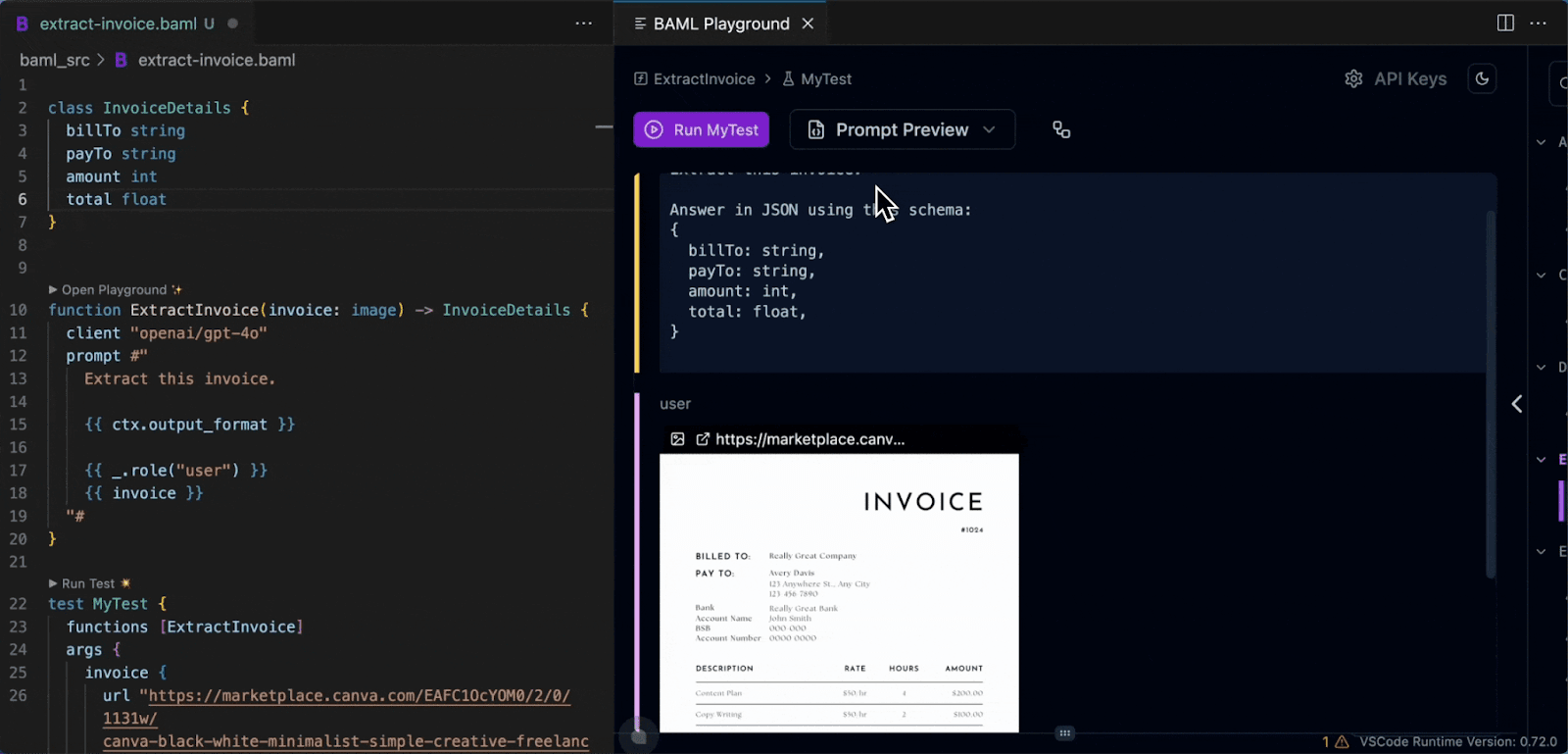Open MyTest in the playground breadcrumb
The height and width of the screenshot is (754, 1568).
coord(826,78)
